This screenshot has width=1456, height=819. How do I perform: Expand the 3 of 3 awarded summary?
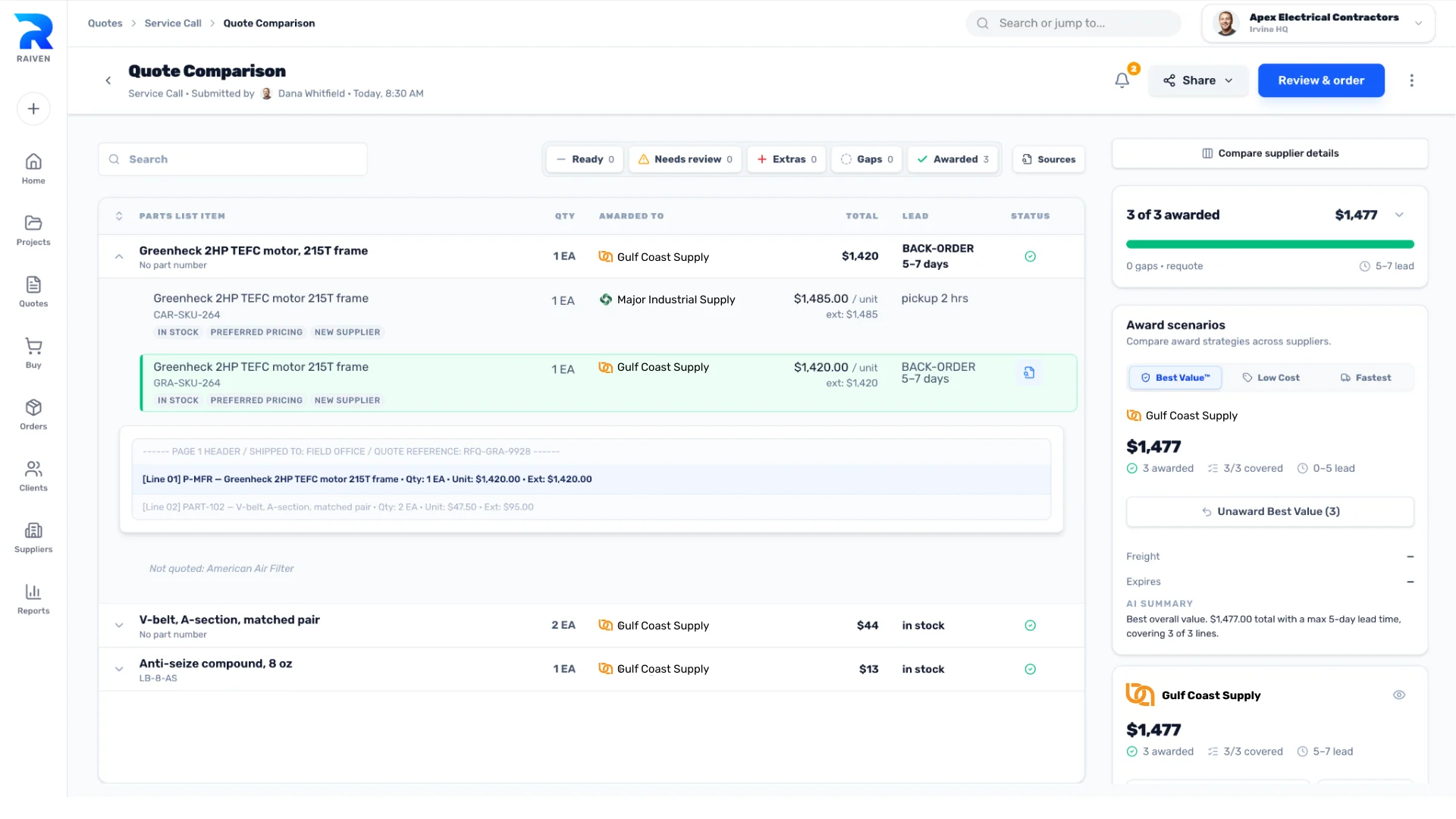pos(1399,215)
